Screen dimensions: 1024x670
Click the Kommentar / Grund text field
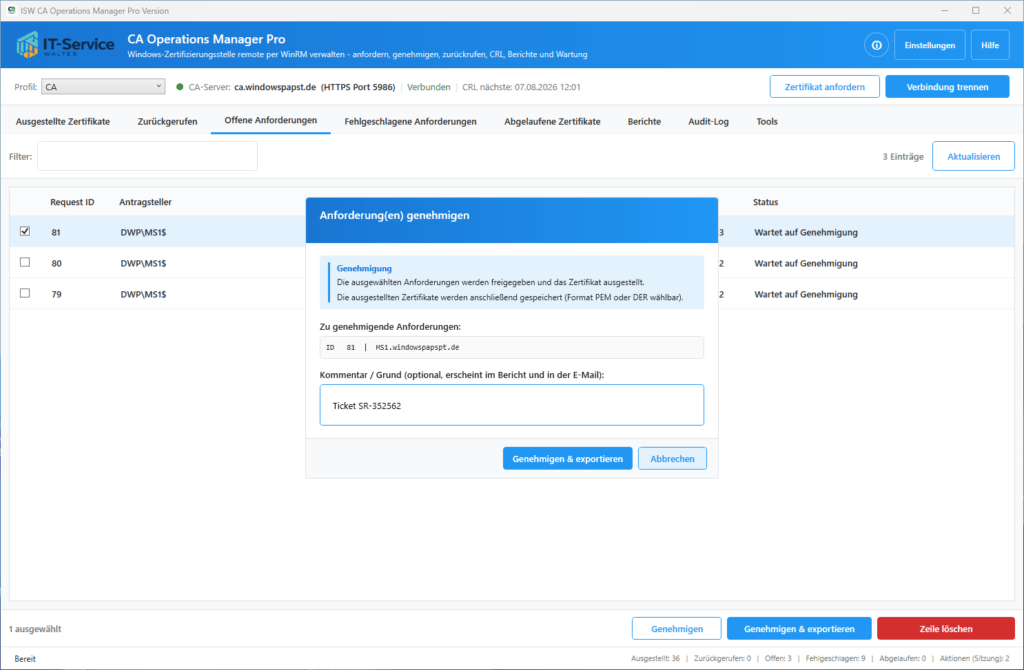[x=511, y=406]
